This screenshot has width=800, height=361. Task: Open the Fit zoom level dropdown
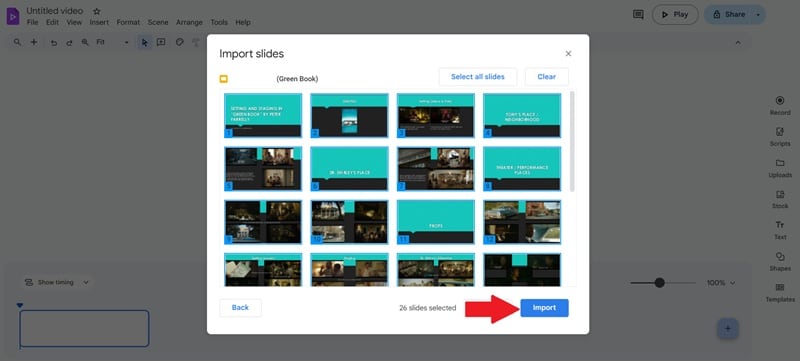113,42
